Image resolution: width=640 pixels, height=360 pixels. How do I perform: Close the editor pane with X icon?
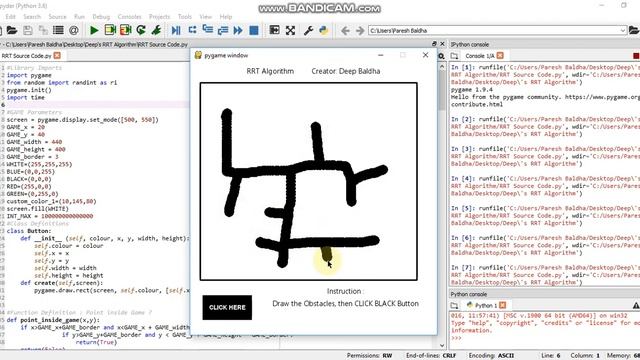click(x=442, y=44)
